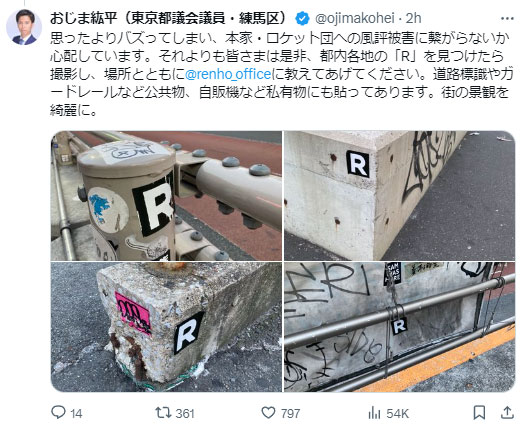
Task: Open the guardrail post R sticker photo
Action: click(x=166, y=196)
